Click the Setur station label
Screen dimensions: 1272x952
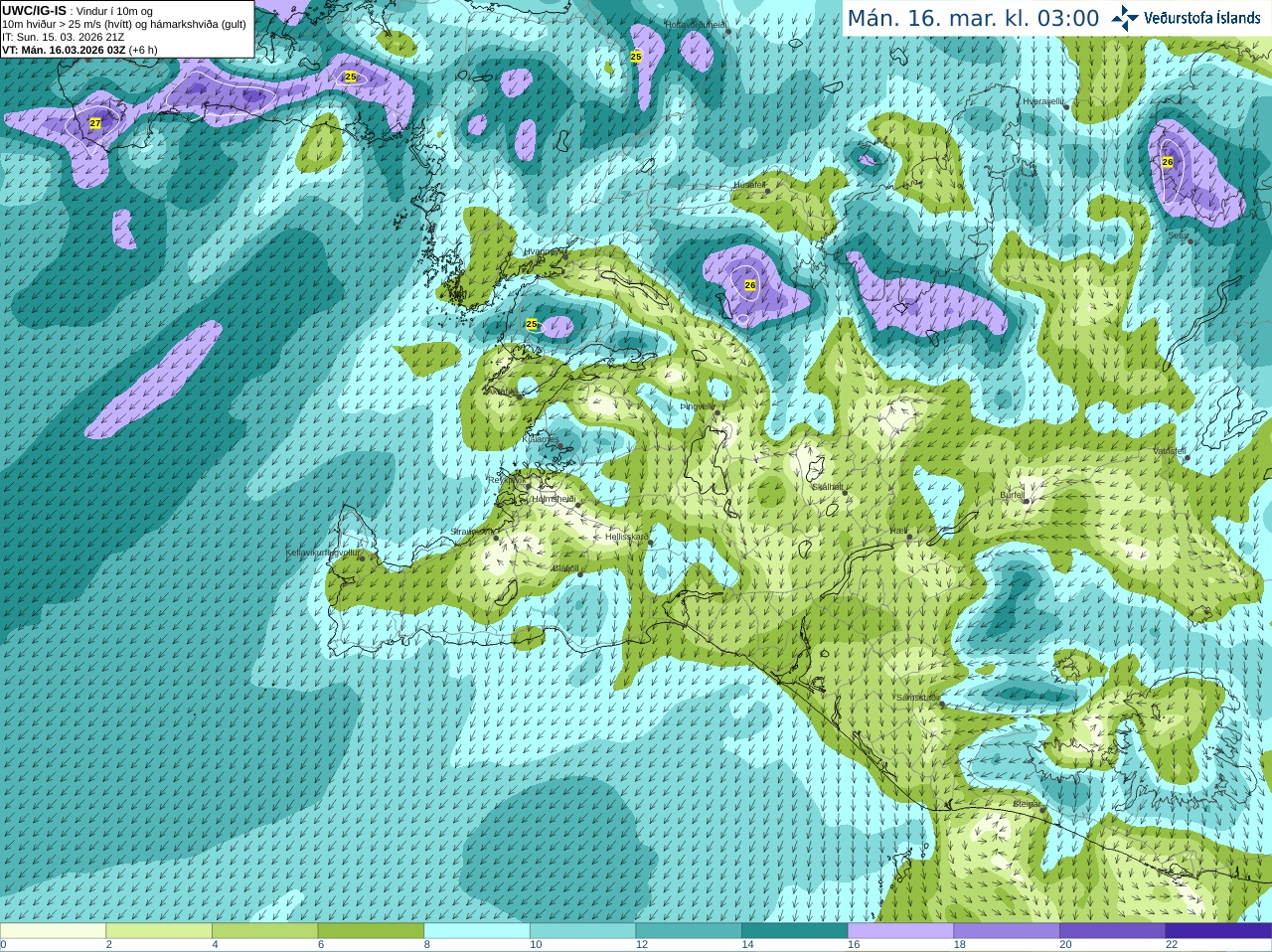click(1179, 236)
